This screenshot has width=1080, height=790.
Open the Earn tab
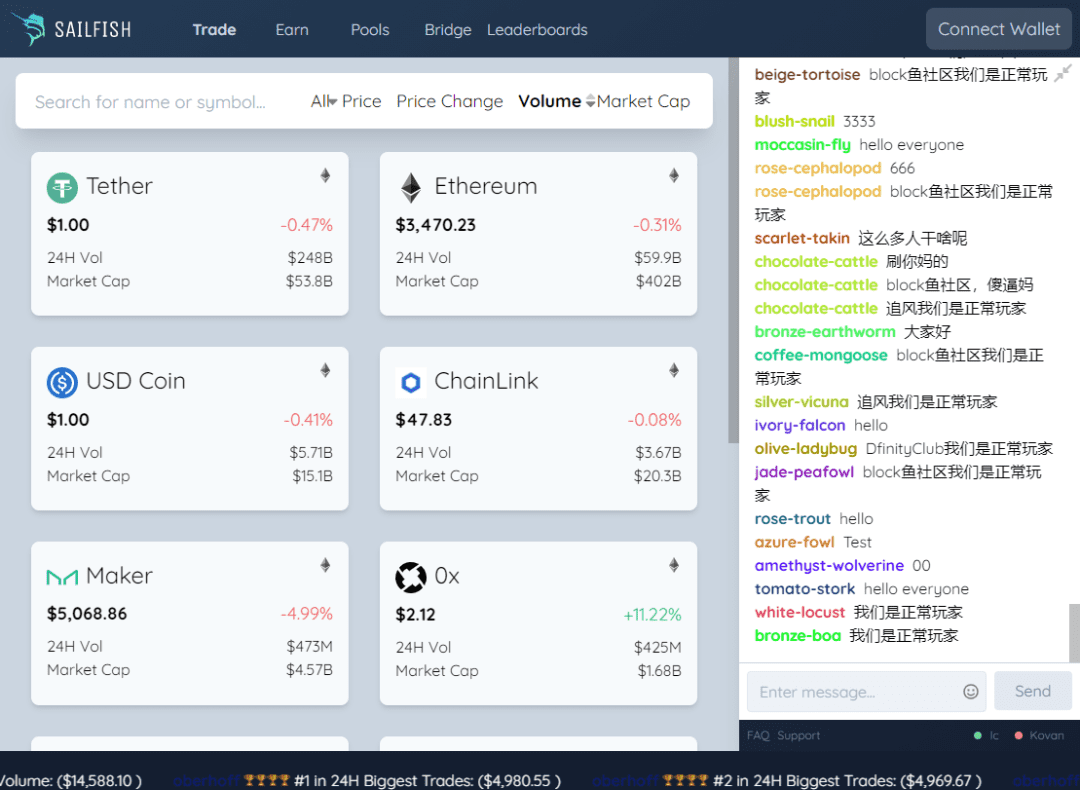pos(292,30)
